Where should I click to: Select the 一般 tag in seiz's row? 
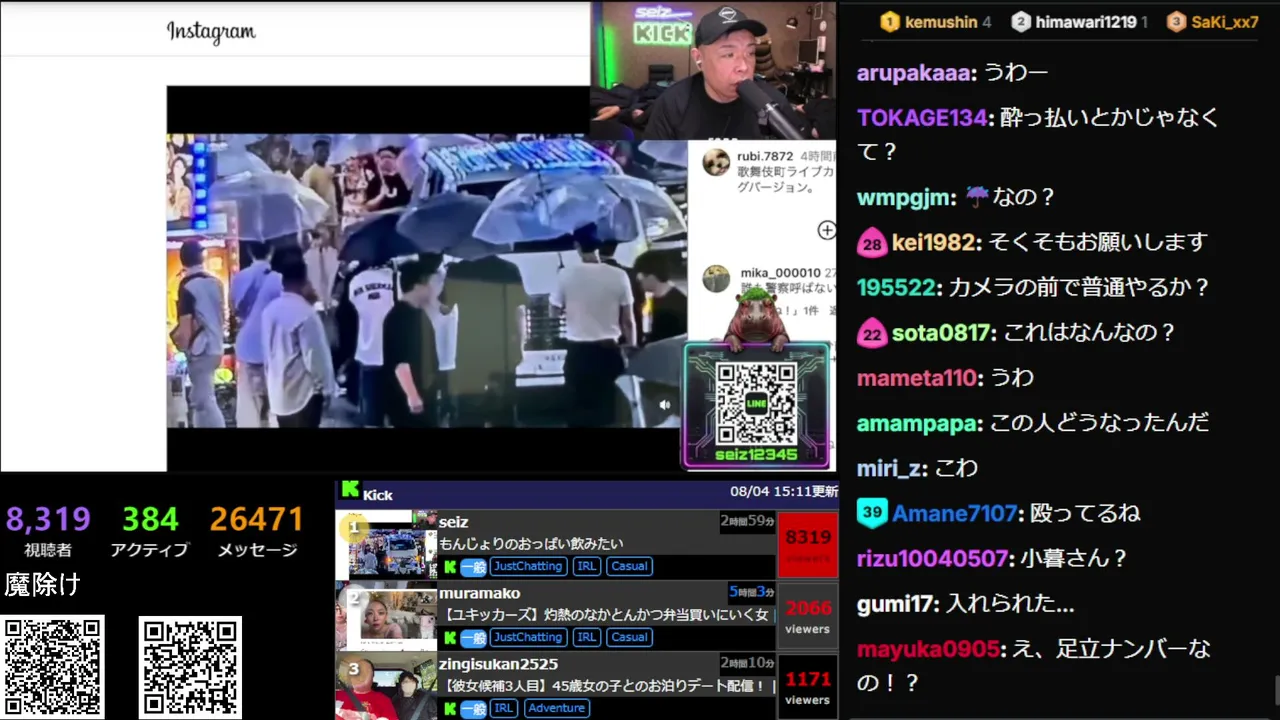(473, 567)
